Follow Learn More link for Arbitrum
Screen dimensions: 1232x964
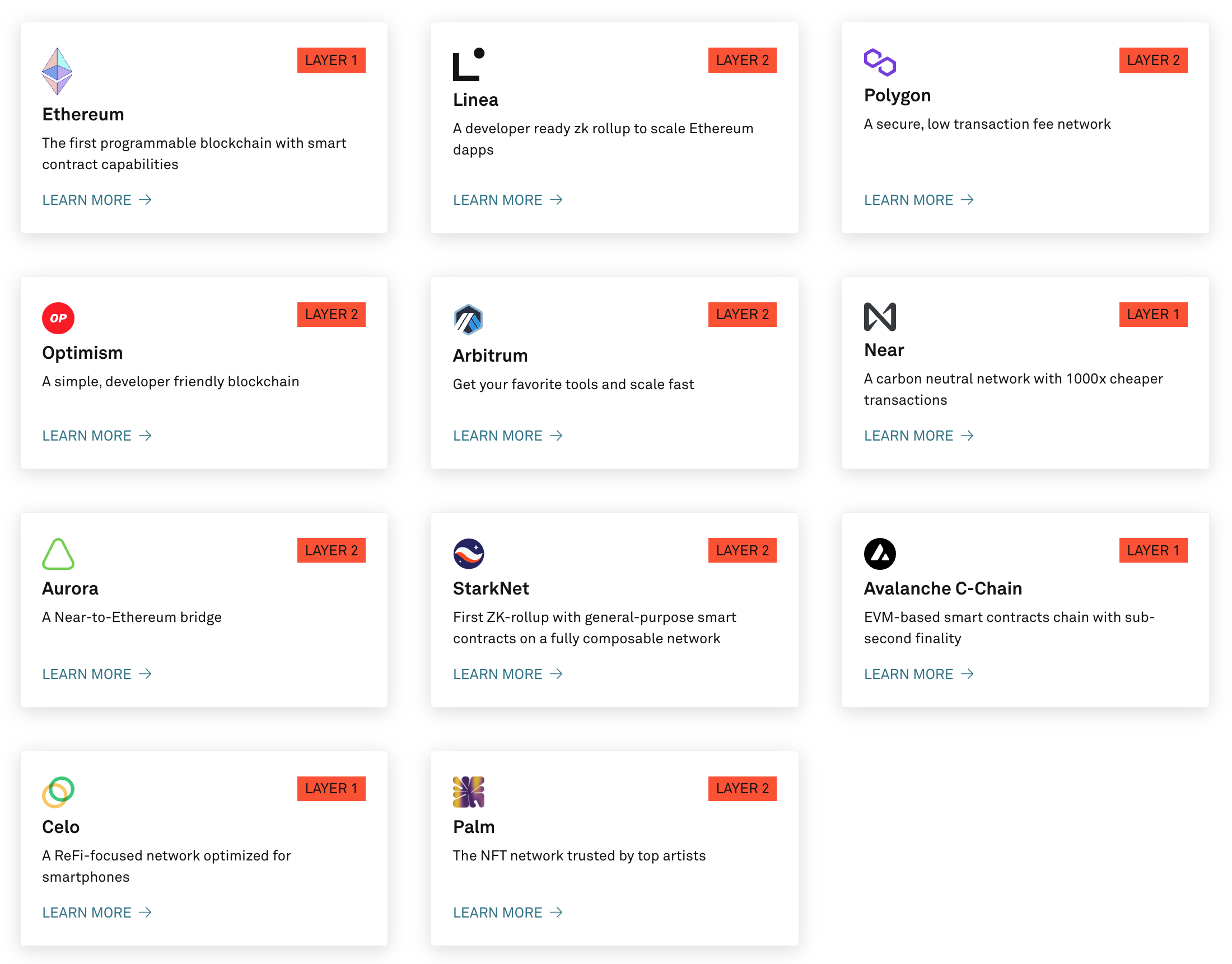tap(507, 436)
